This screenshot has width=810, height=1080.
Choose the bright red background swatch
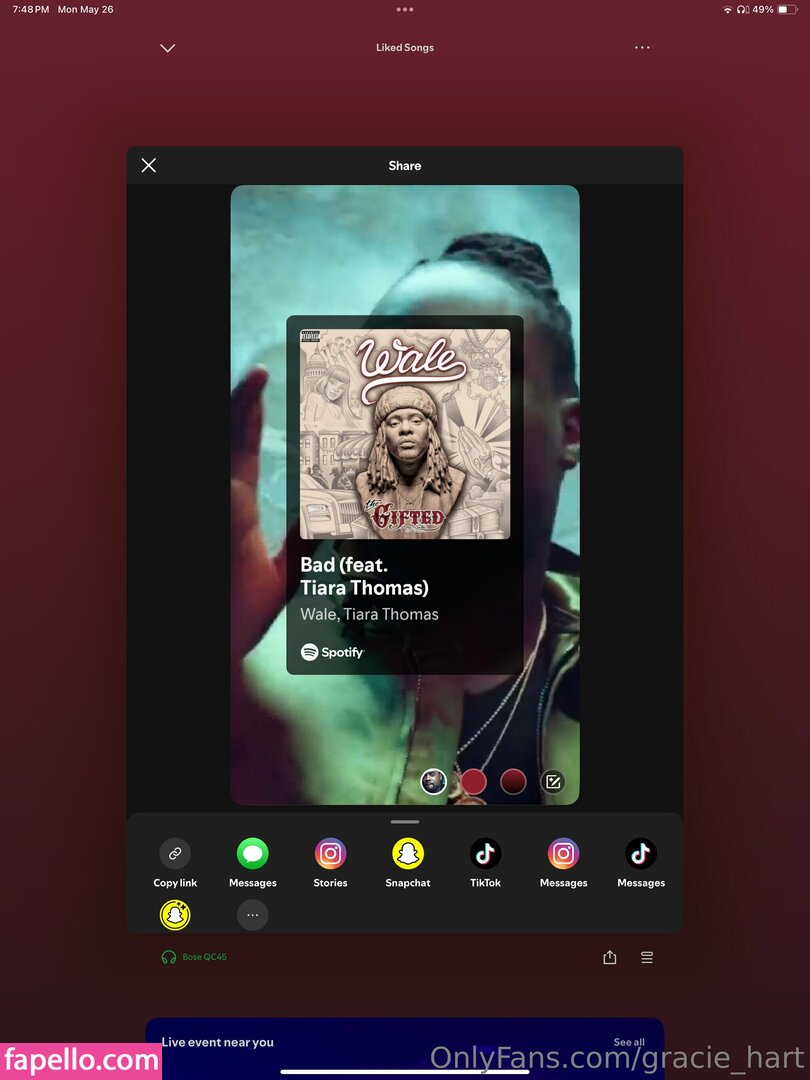[x=473, y=782]
